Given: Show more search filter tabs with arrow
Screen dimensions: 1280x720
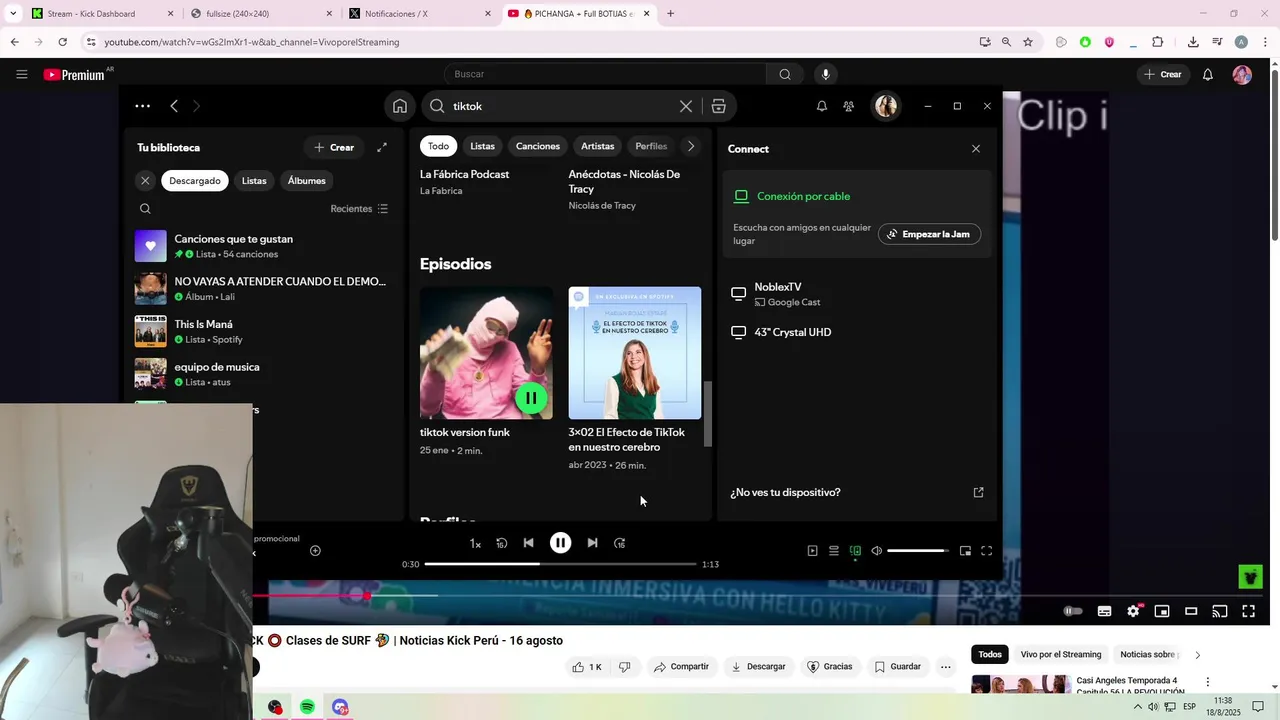Looking at the screenshot, I should coord(690,146).
